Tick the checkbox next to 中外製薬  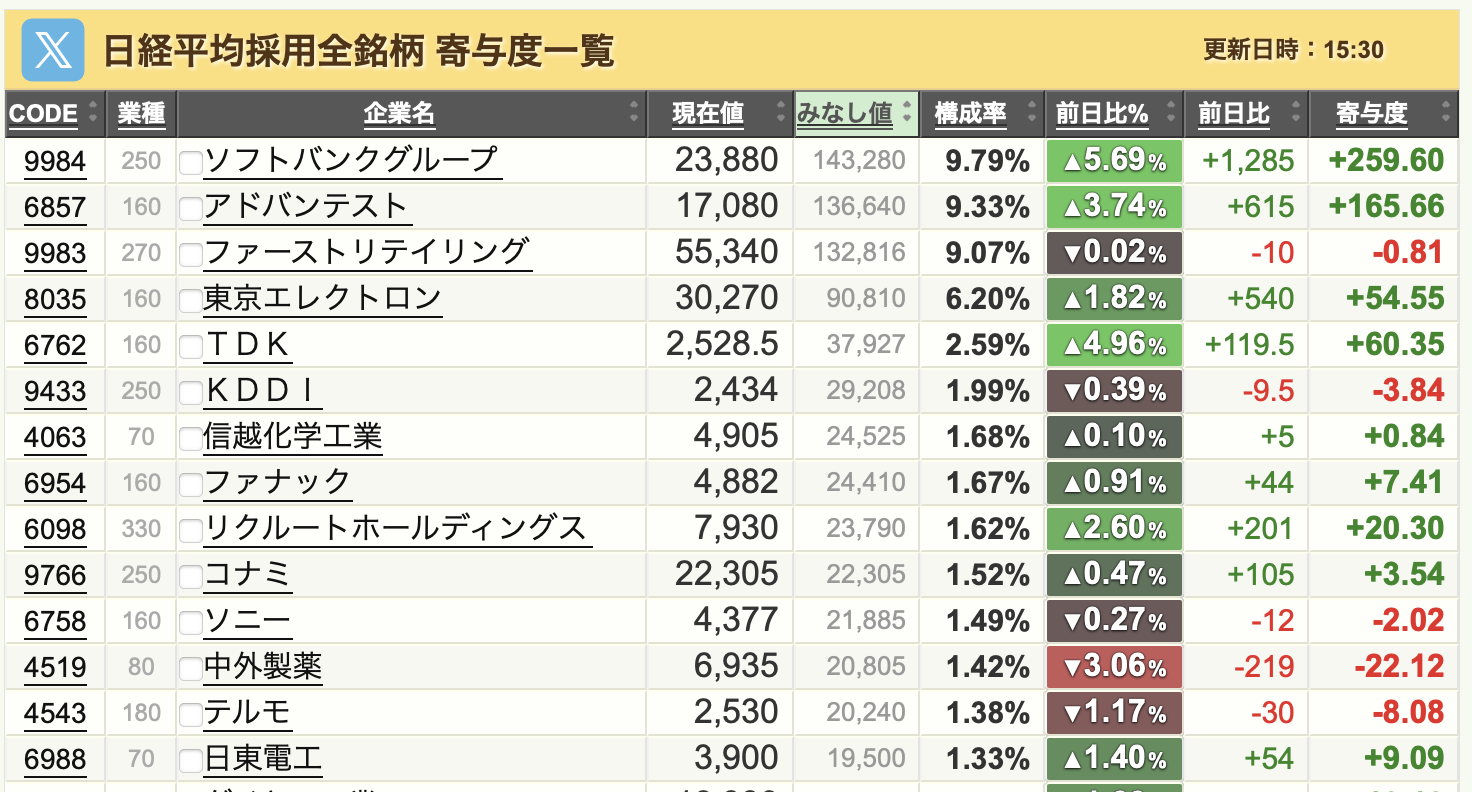coord(190,668)
